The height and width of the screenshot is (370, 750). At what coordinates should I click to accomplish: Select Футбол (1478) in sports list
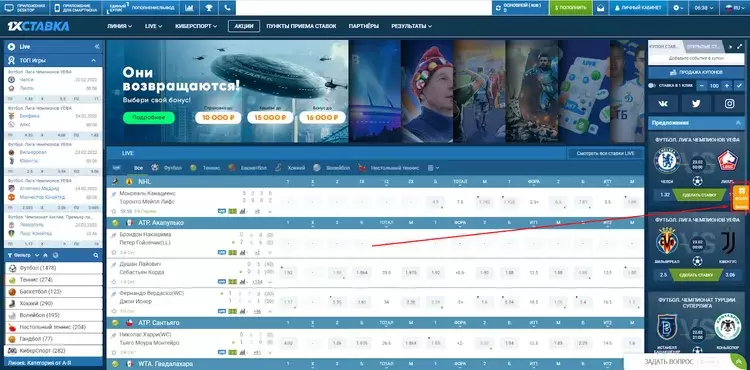point(54,268)
